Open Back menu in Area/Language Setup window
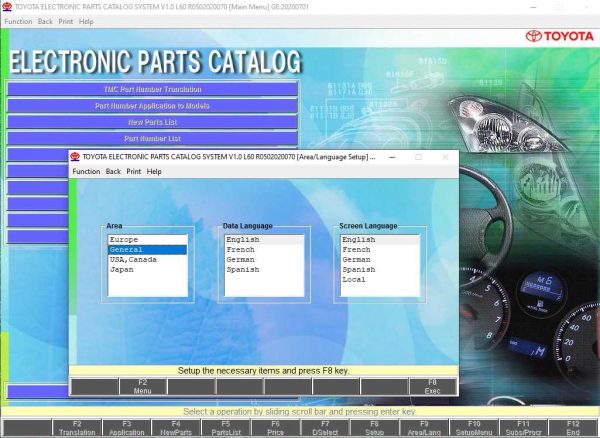 click(x=113, y=172)
